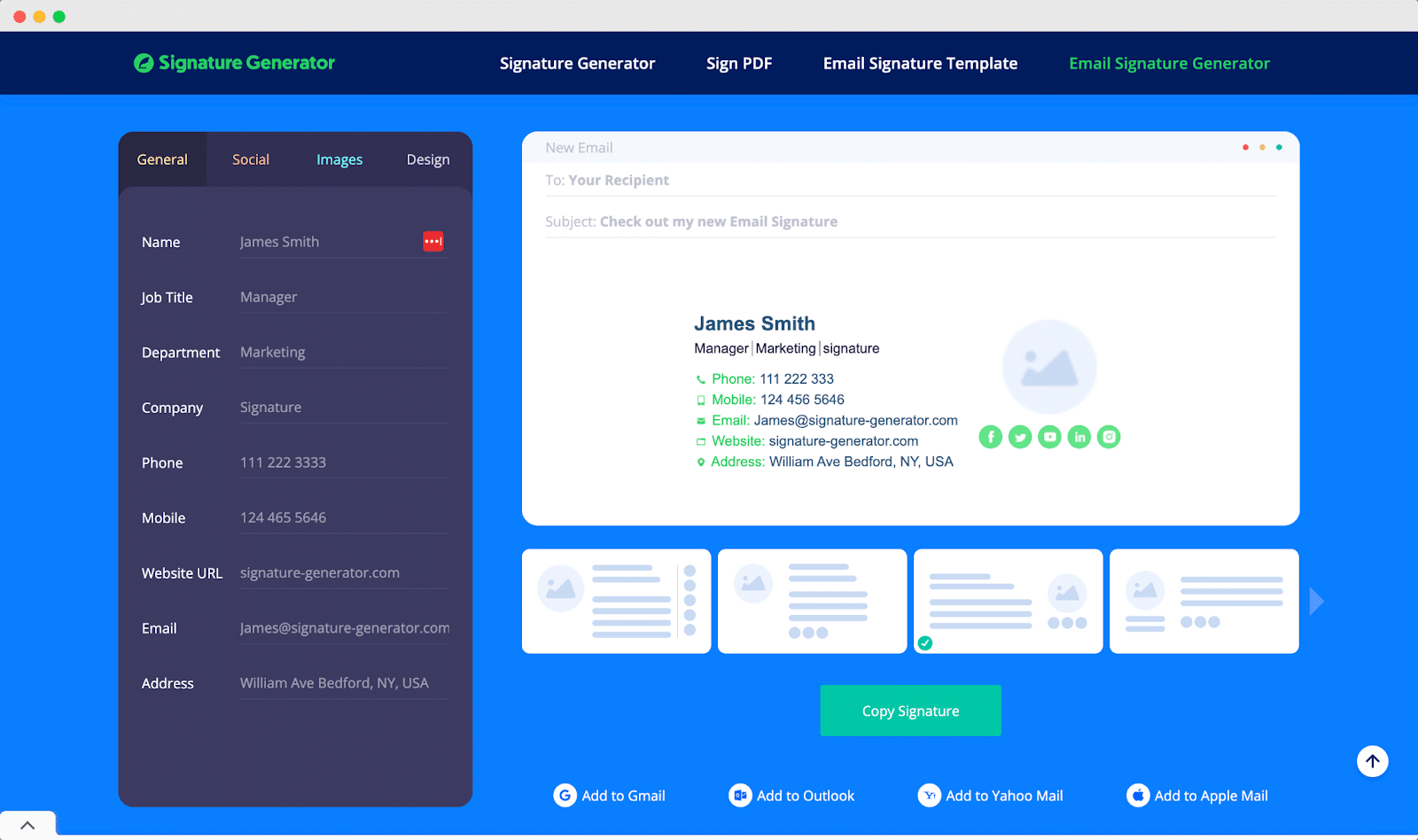The image size is (1418, 840).
Task: Click the Apple Mail icon
Action: (x=1138, y=796)
